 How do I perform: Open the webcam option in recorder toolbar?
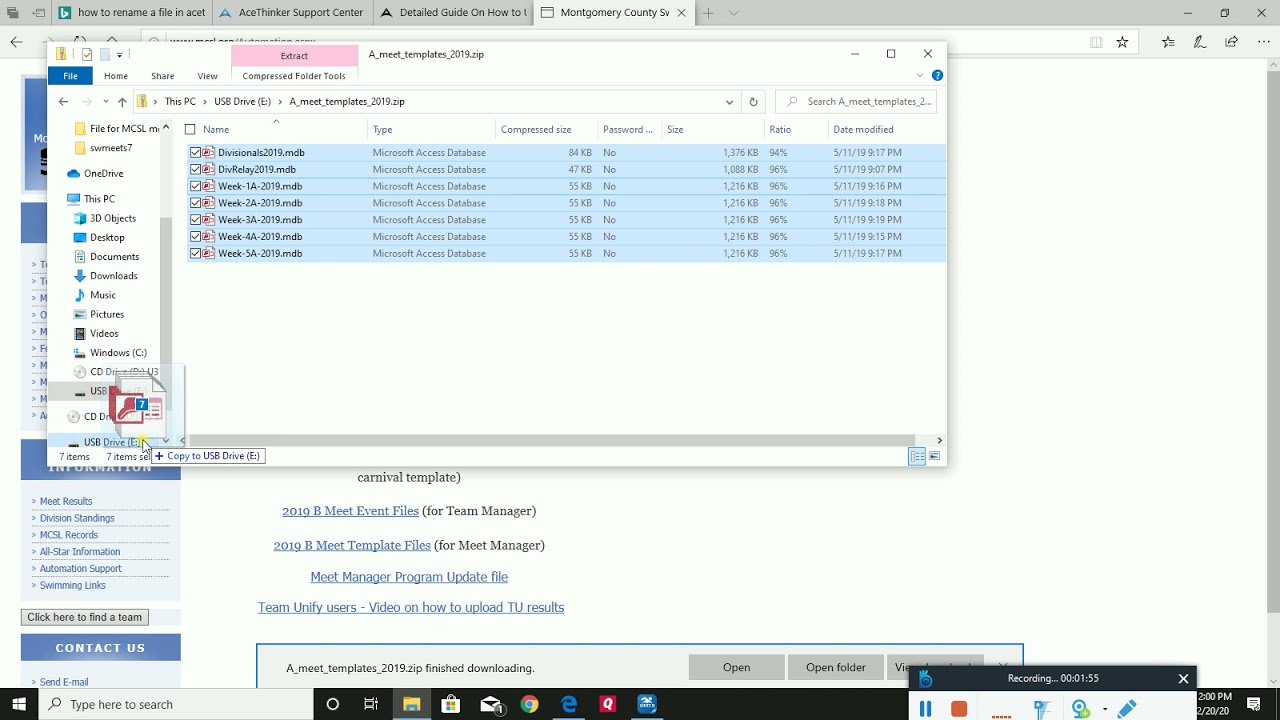tap(1080, 708)
